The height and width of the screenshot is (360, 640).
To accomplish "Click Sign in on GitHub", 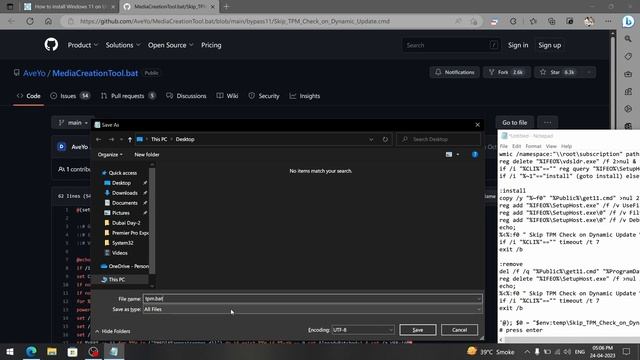I will pyautogui.click(x=518, y=45).
